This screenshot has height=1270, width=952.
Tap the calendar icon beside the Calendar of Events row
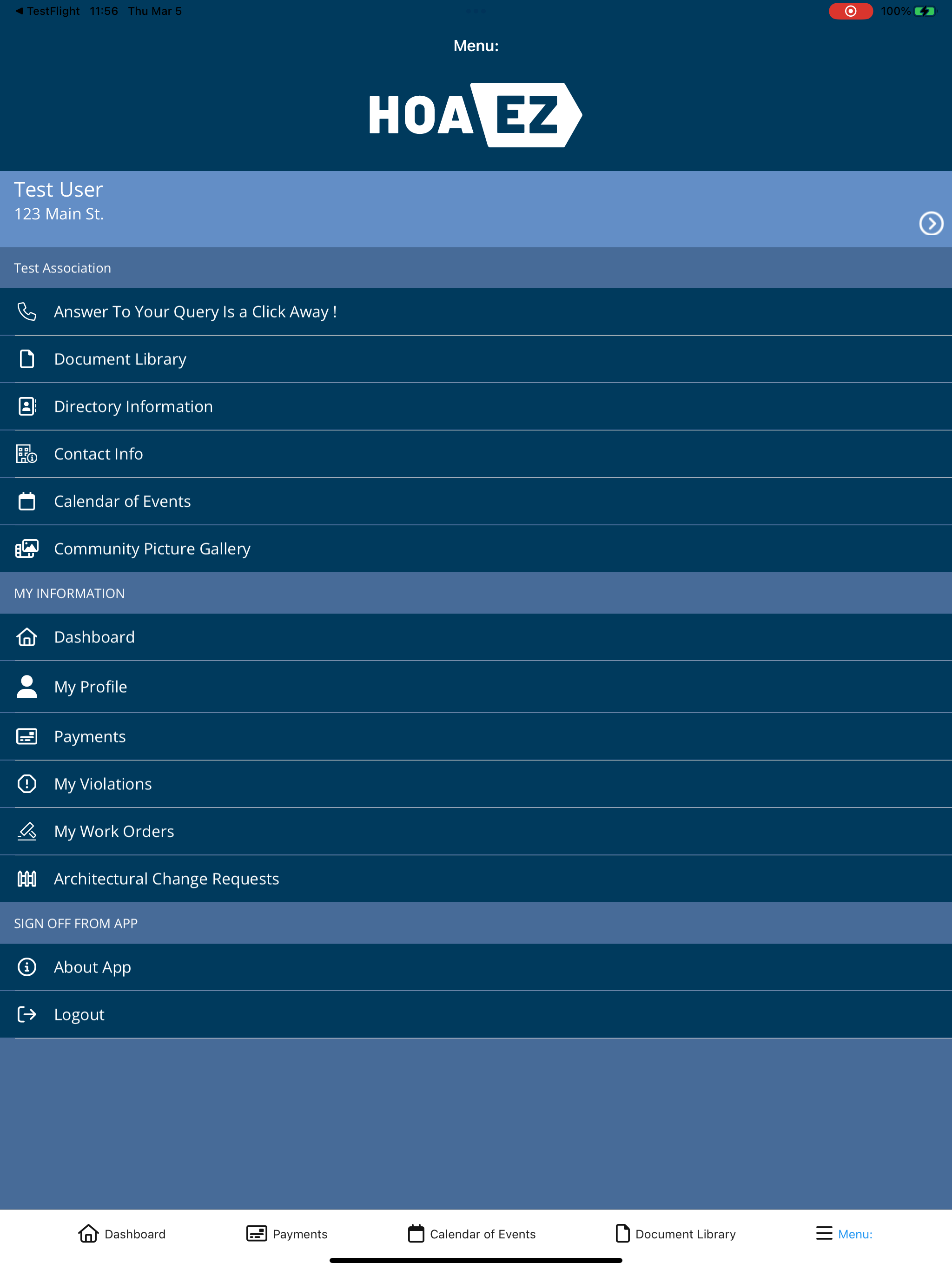(x=26, y=501)
